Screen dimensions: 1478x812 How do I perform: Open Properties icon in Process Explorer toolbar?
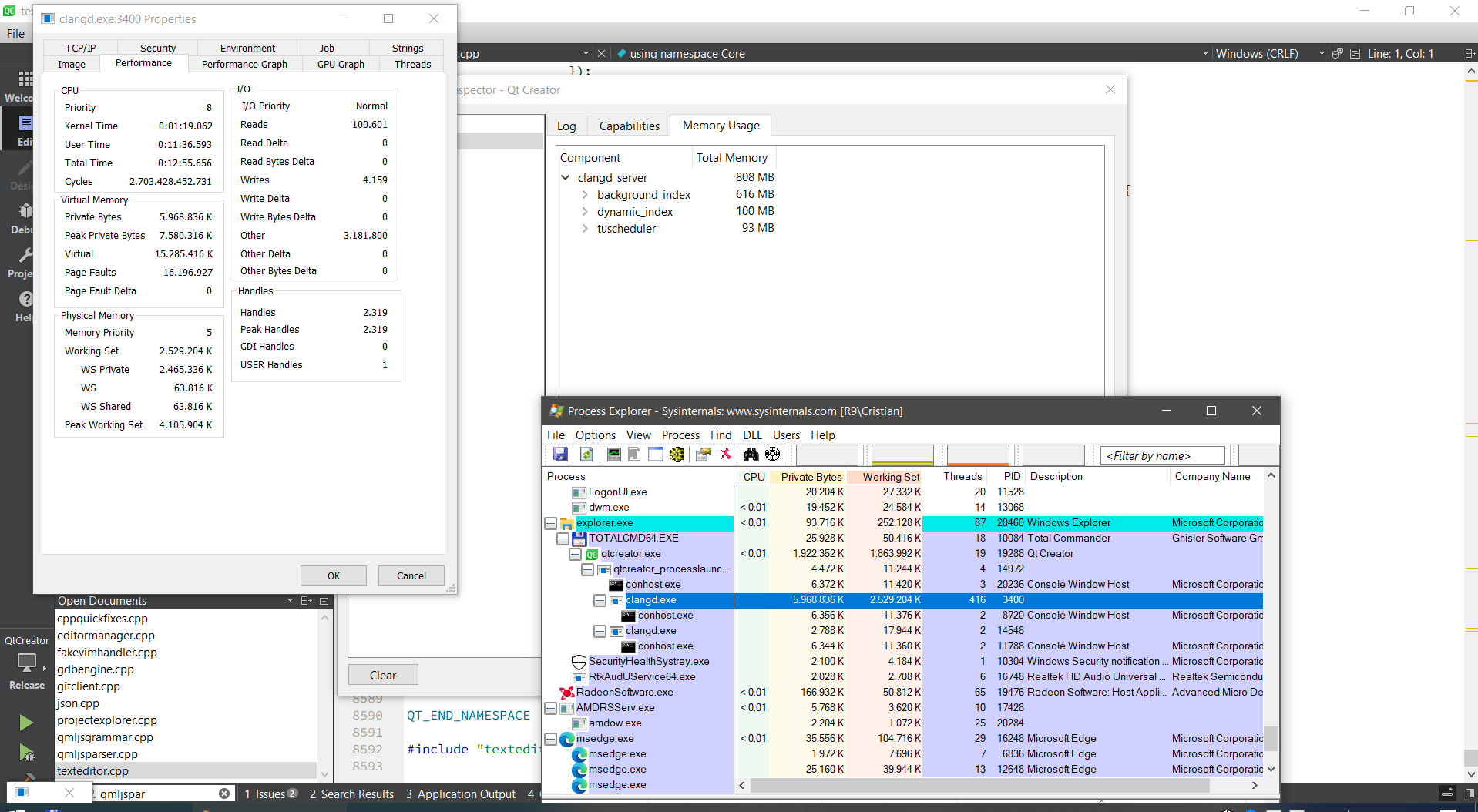point(703,455)
